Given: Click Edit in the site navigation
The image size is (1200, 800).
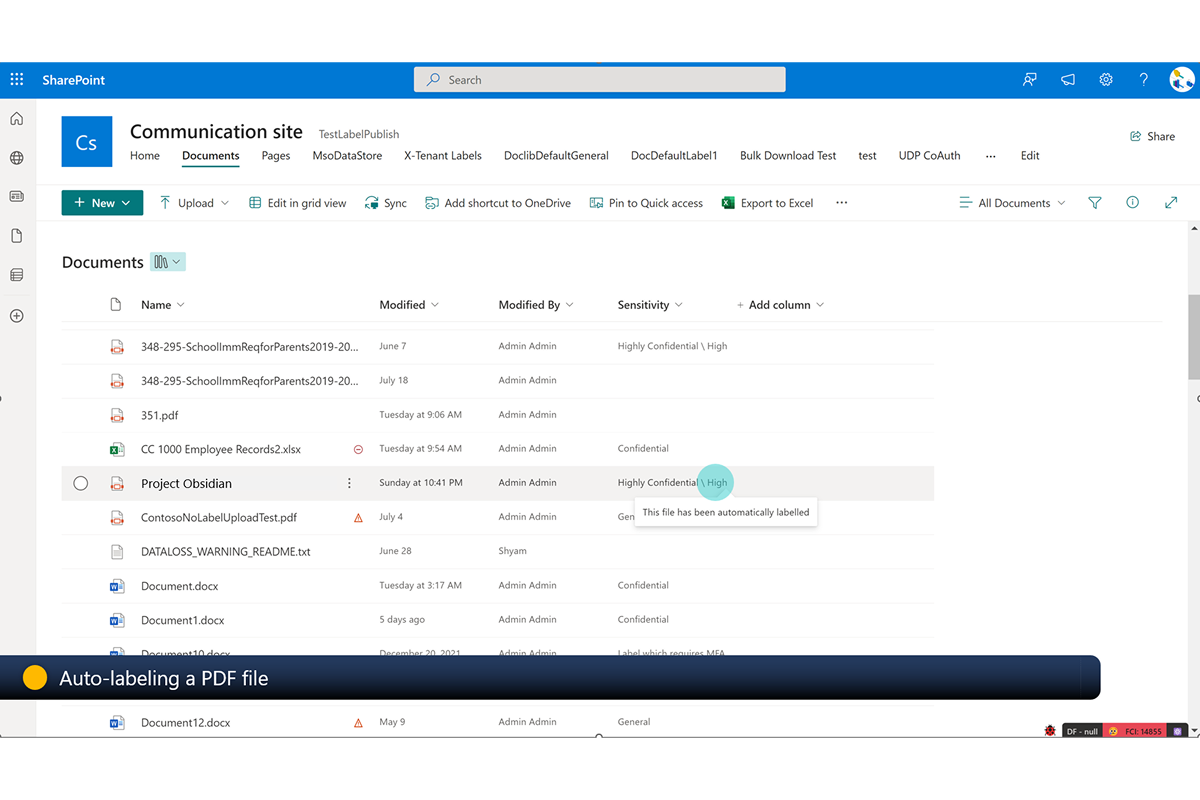Looking at the screenshot, I should 1030,156.
